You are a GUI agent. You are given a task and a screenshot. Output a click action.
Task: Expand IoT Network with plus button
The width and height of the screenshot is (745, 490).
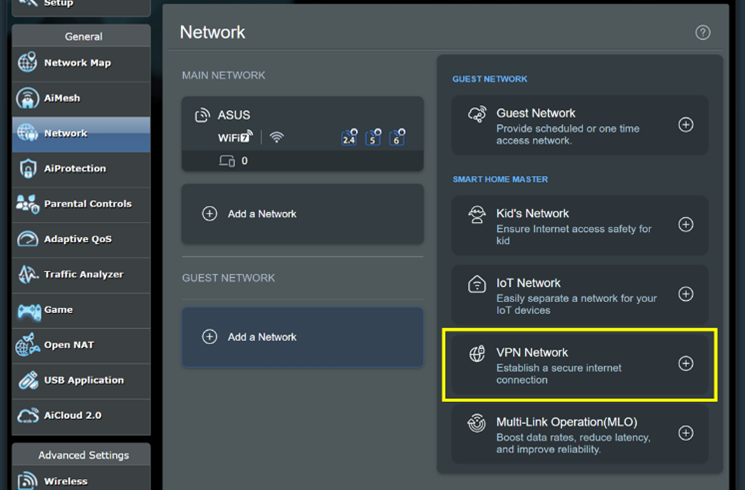click(x=686, y=294)
